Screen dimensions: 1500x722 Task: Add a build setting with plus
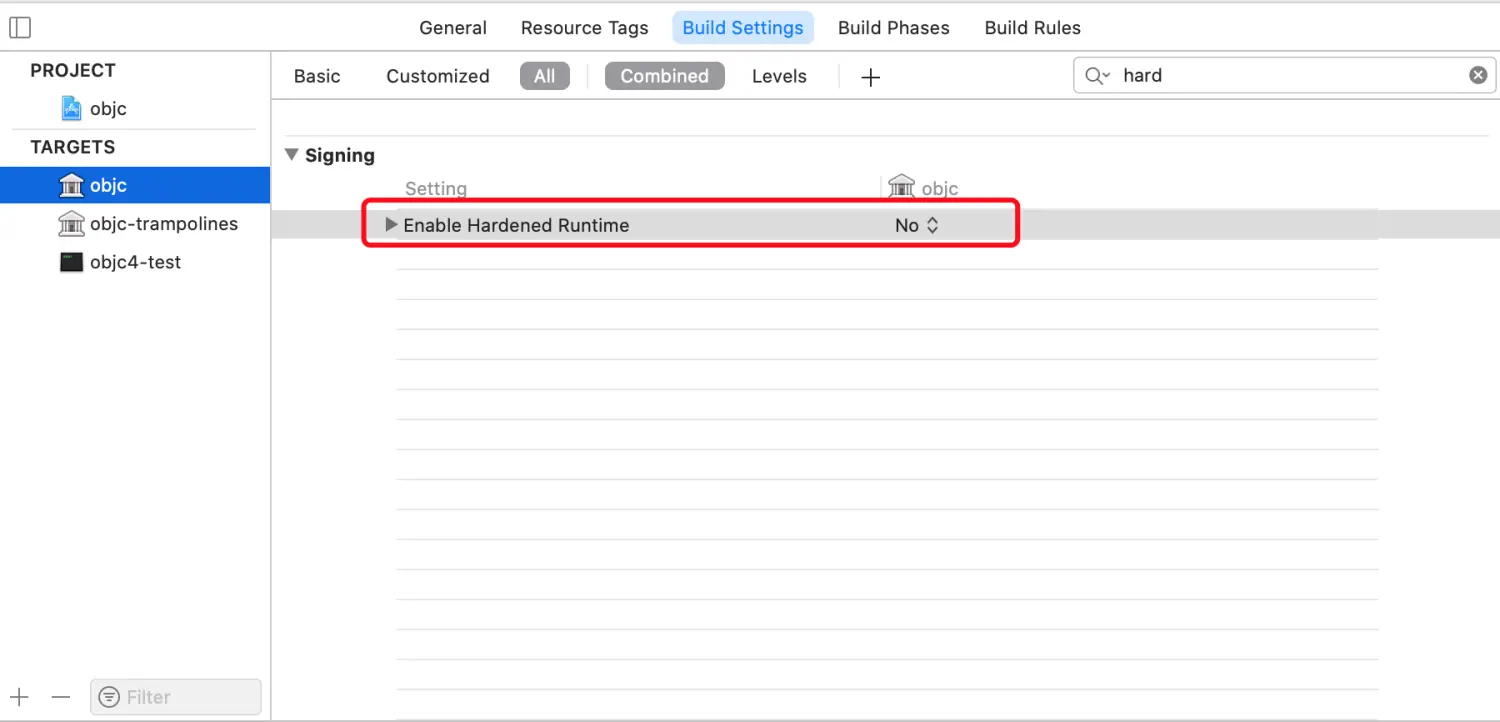871,77
